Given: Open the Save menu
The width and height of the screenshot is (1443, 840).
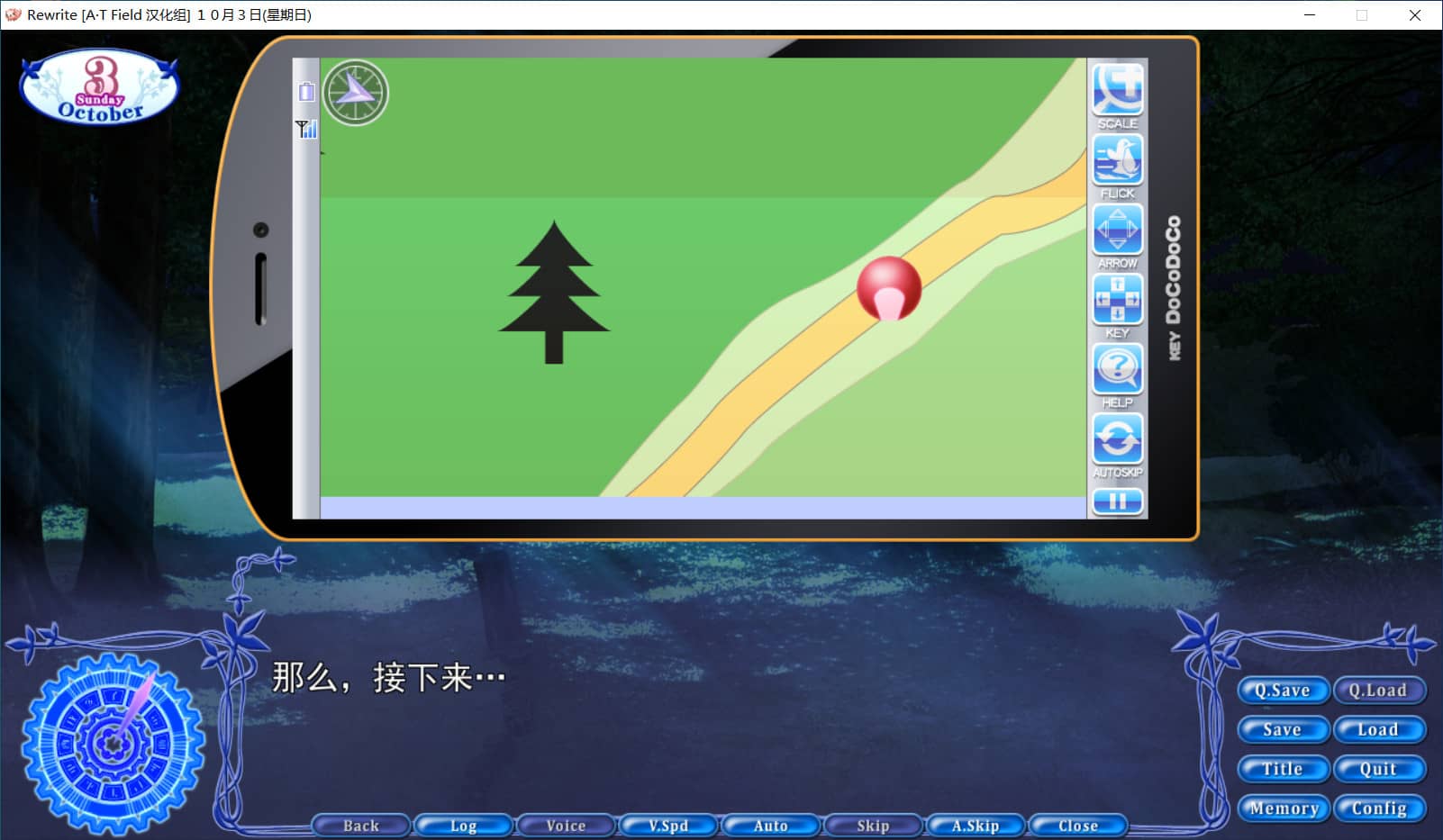Looking at the screenshot, I should pos(1283,730).
